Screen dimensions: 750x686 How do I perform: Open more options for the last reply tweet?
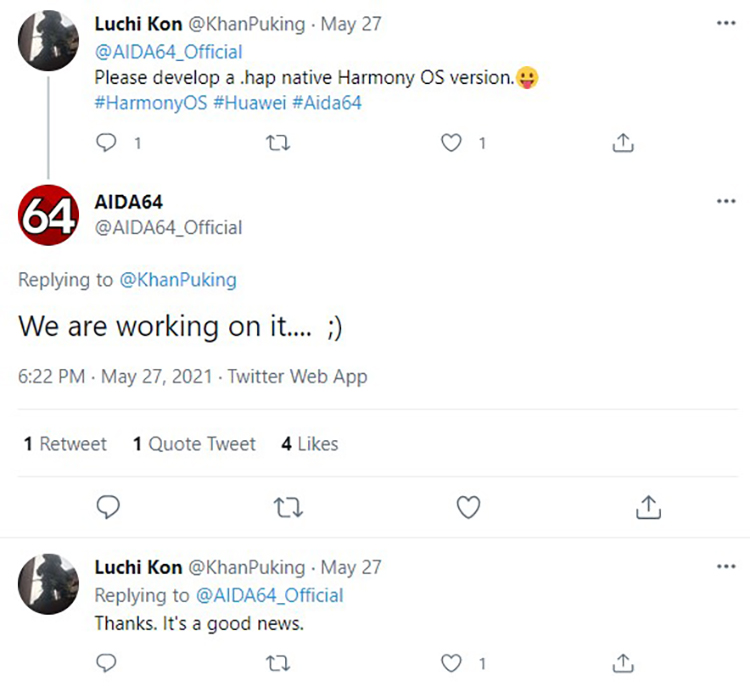click(726, 567)
